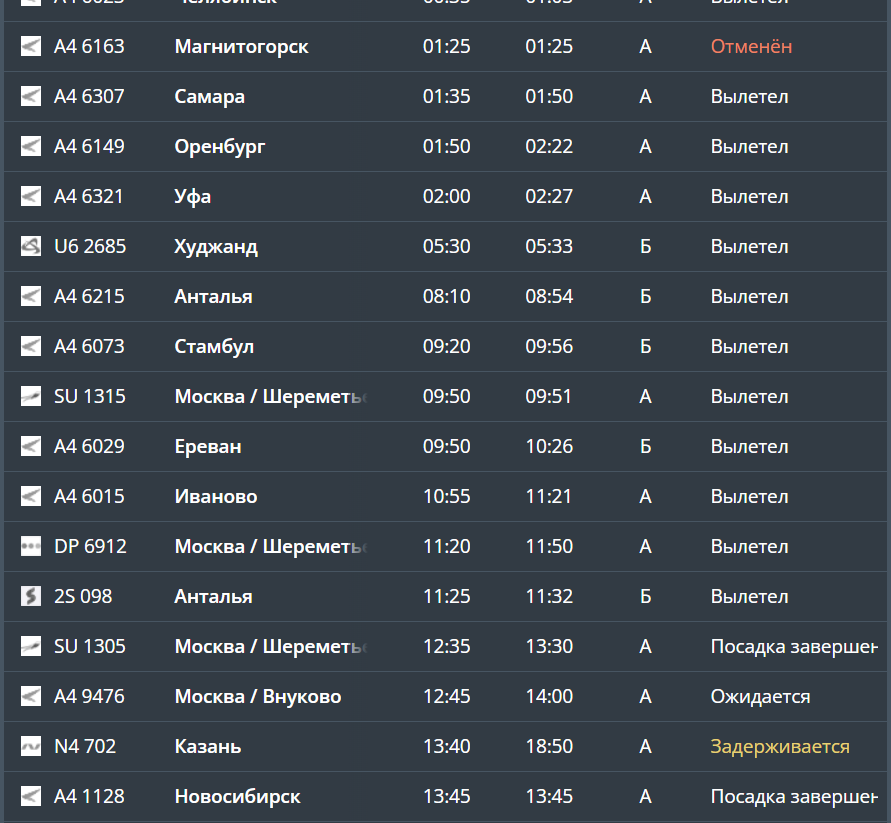891x823 pixels.
Task: Click the Ожидается status for A4 9476
Action: tap(760, 696)
